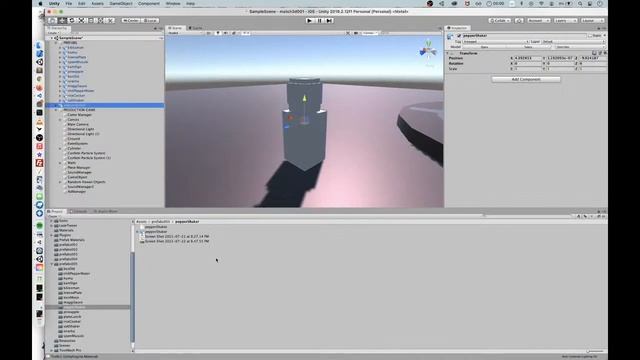Collapse the Transform component foldout
640x360 pixels.
coord(448,53)
